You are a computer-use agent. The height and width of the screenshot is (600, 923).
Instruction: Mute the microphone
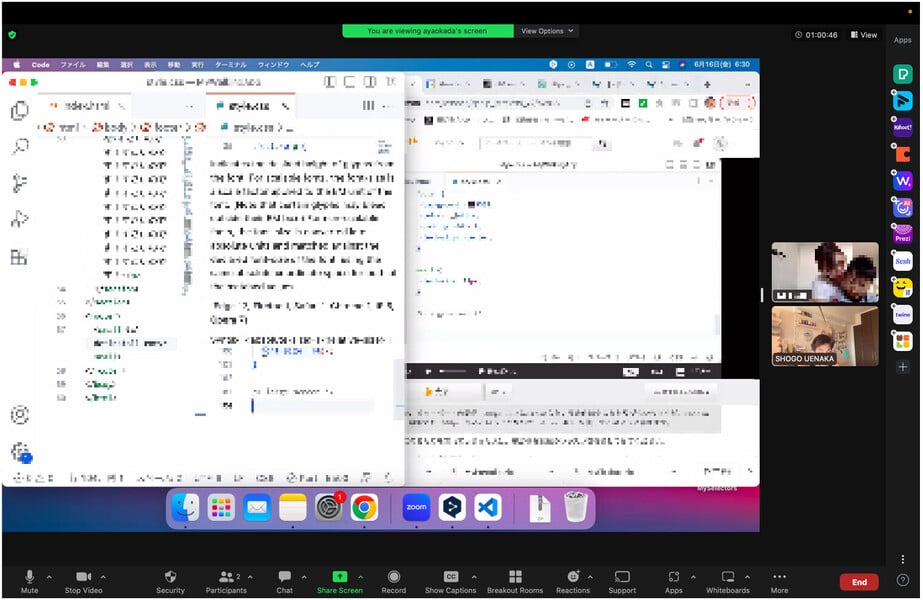(29, 581)
